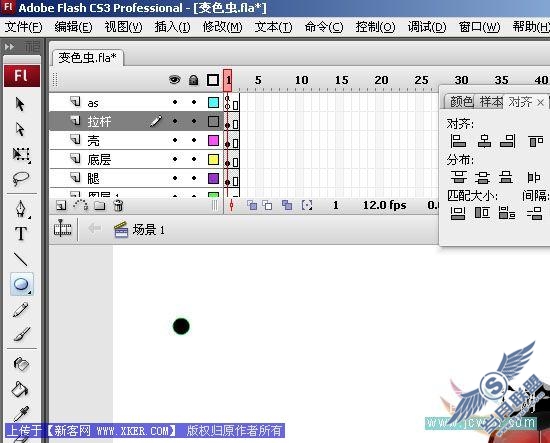Toggle visibility dot of 腿 layer
Screen dimensions: 550x443
point(175,178)
